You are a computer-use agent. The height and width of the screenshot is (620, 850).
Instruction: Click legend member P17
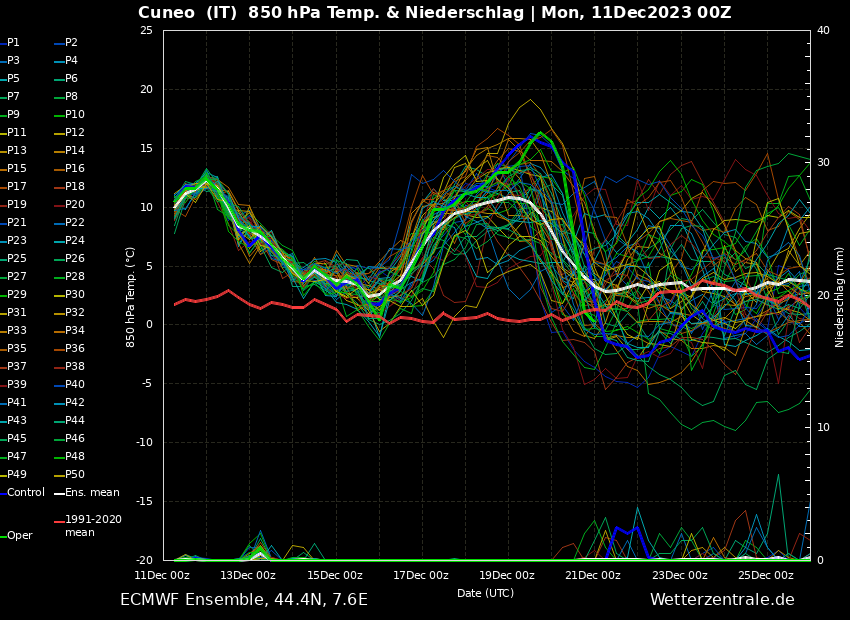coord(17,187)
